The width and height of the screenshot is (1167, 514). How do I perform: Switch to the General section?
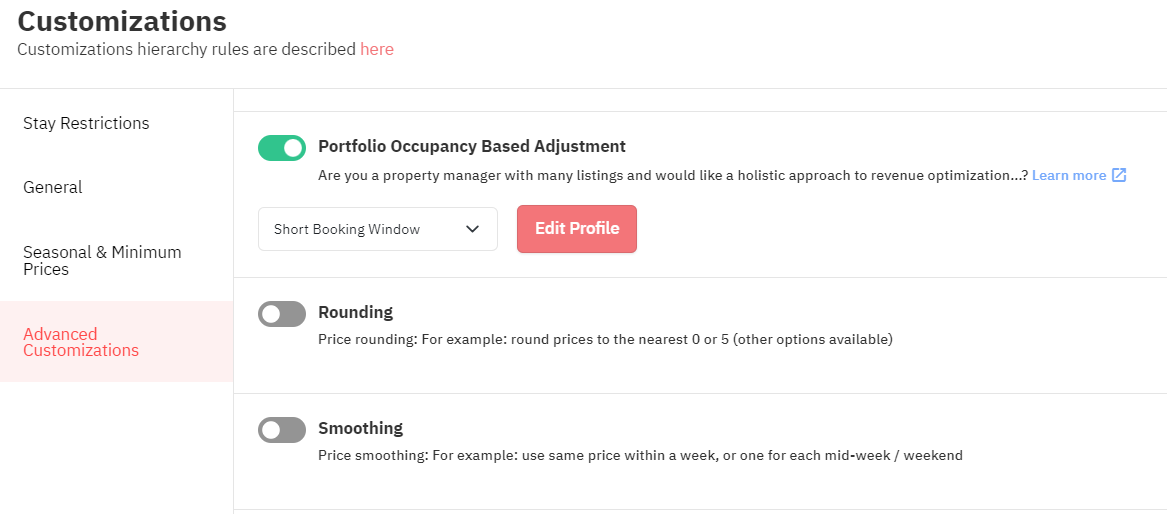click(53, 187)
